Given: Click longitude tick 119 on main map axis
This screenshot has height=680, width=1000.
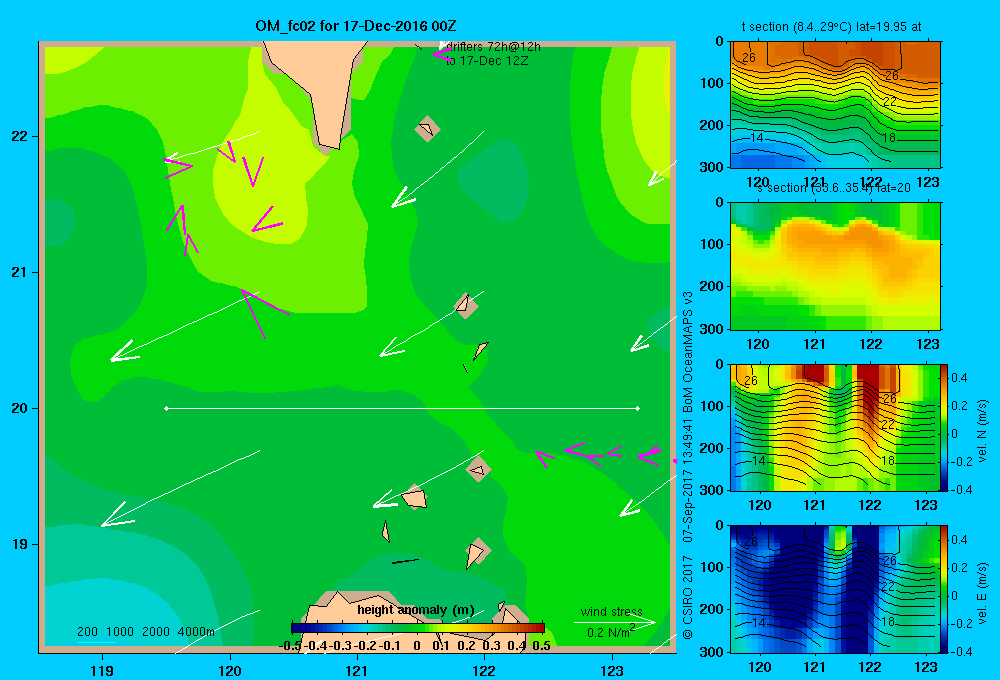Looking at the screenshot, I should pyautogui.click(x=102, y=670).
